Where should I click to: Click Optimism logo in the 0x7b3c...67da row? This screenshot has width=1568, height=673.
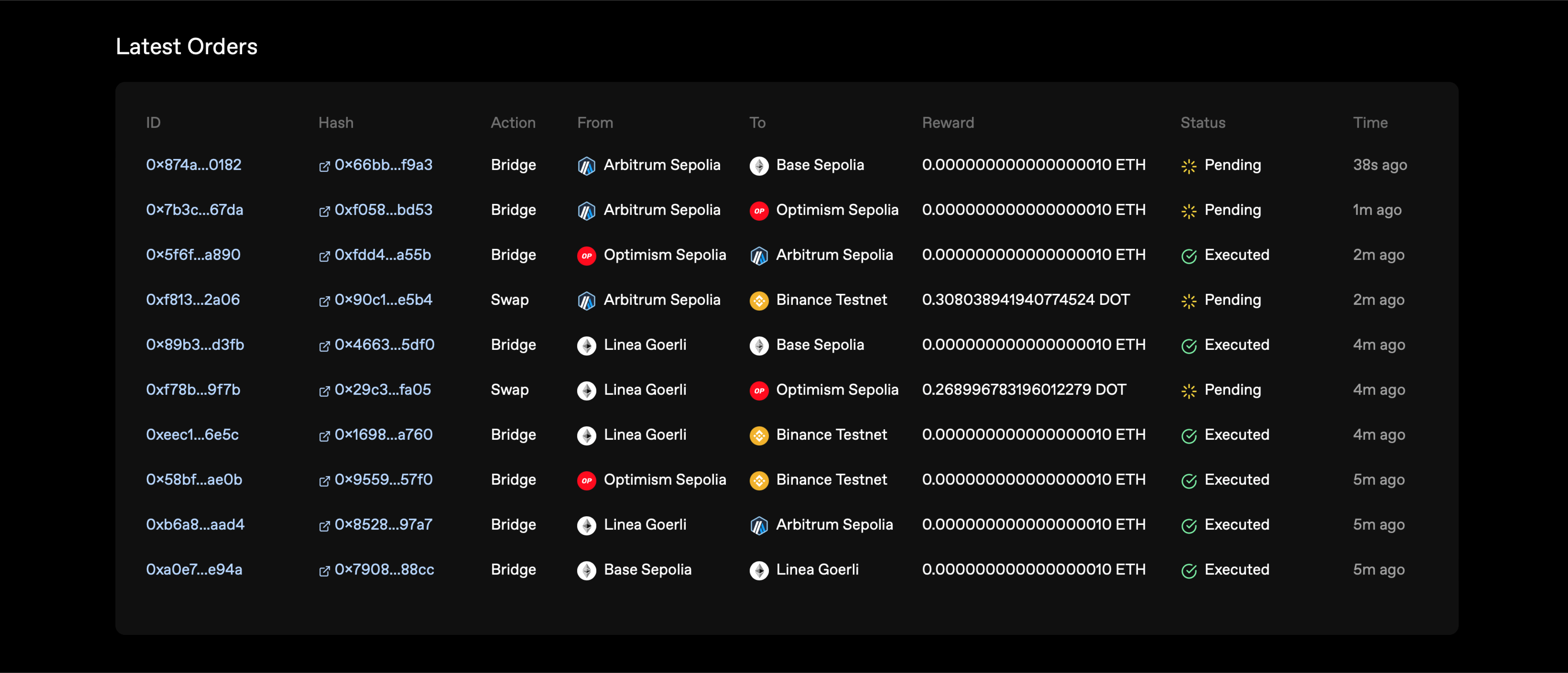tap(759, 211)
